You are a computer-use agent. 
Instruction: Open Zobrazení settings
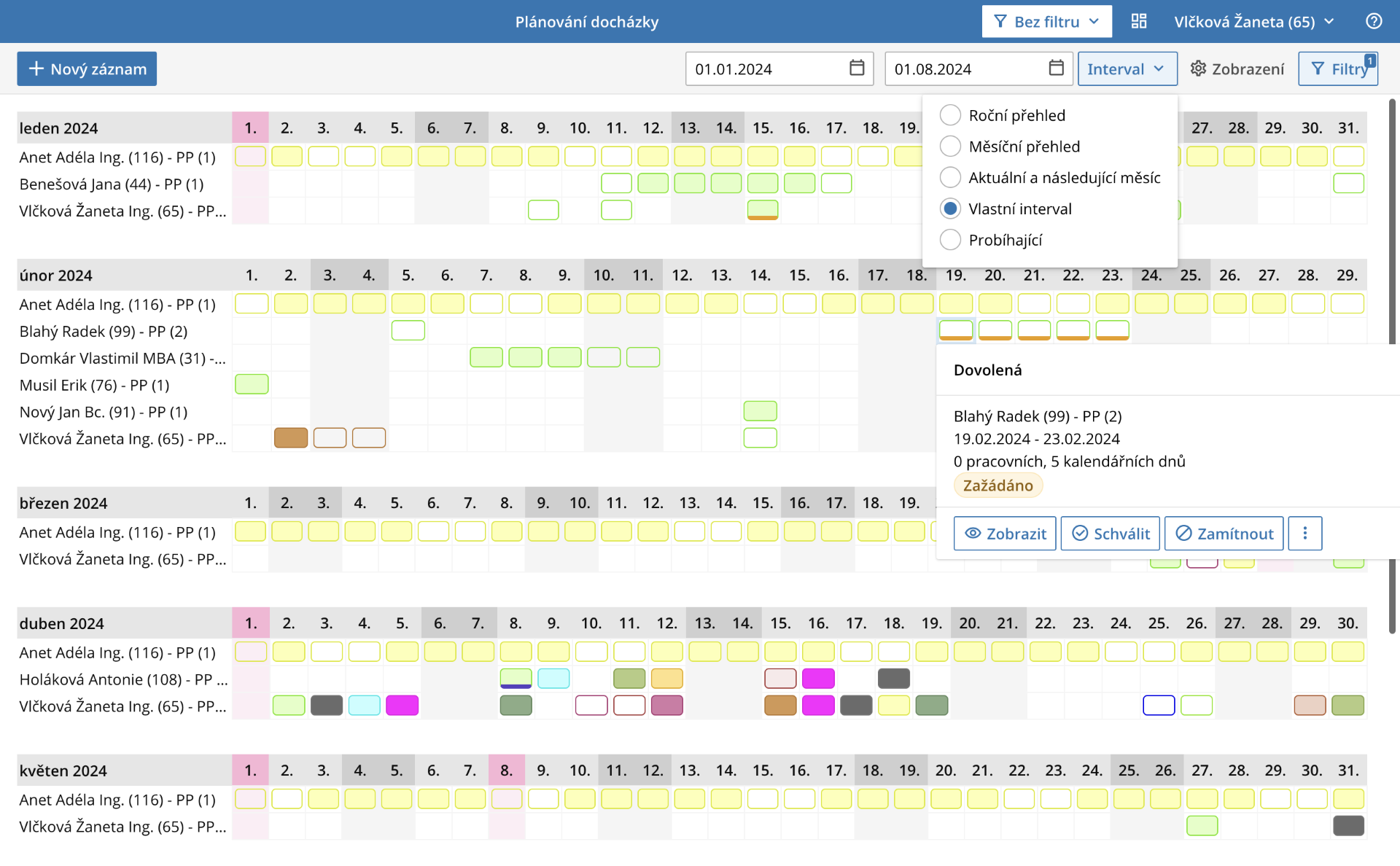1237,69
